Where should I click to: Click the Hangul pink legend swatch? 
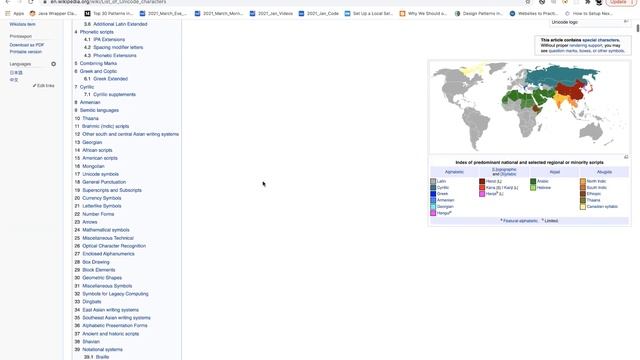(x=433, y=213)
